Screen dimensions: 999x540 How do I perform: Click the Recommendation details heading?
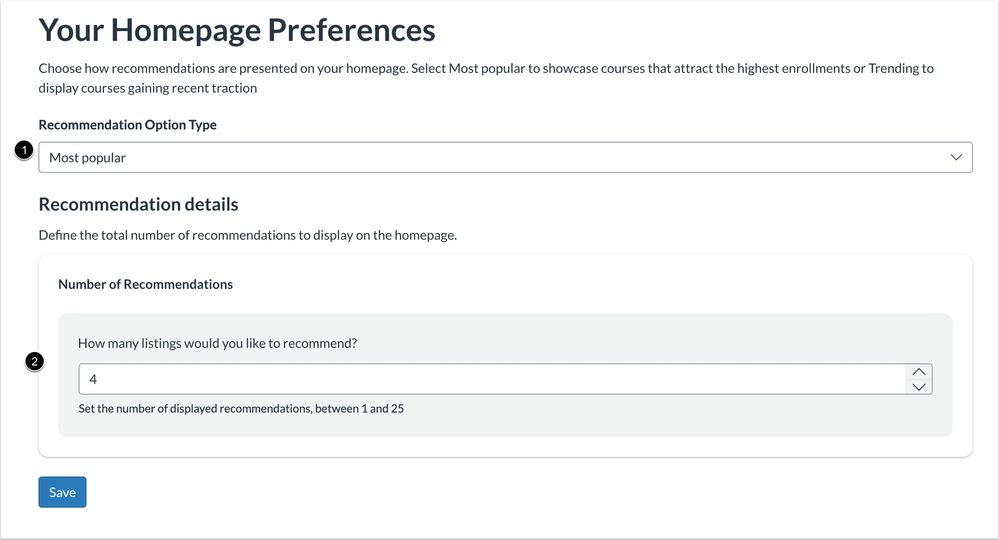(138, 204)
